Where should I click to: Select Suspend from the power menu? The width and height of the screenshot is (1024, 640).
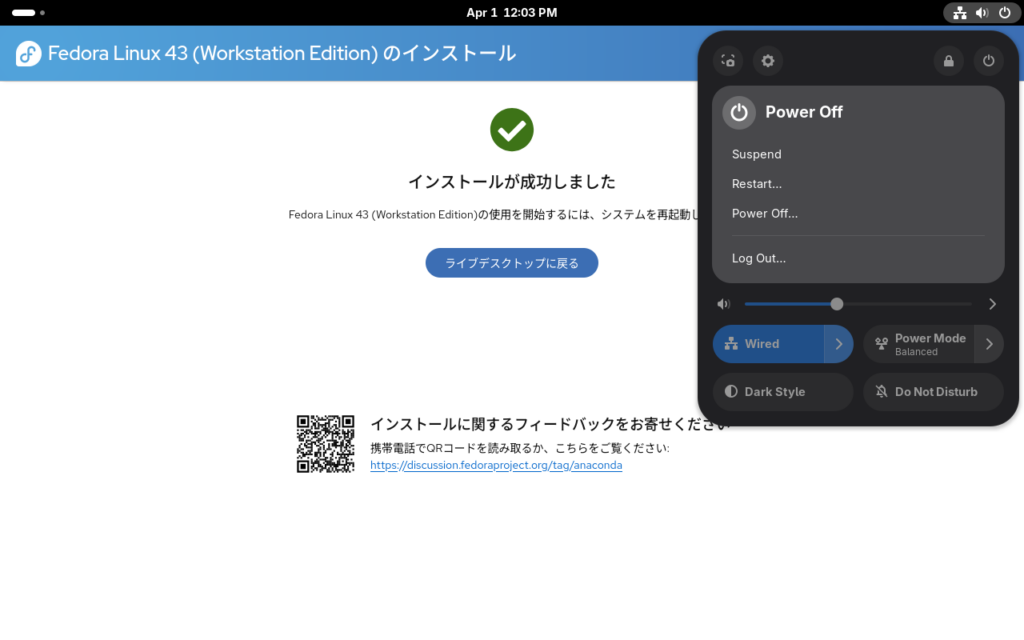757,154
